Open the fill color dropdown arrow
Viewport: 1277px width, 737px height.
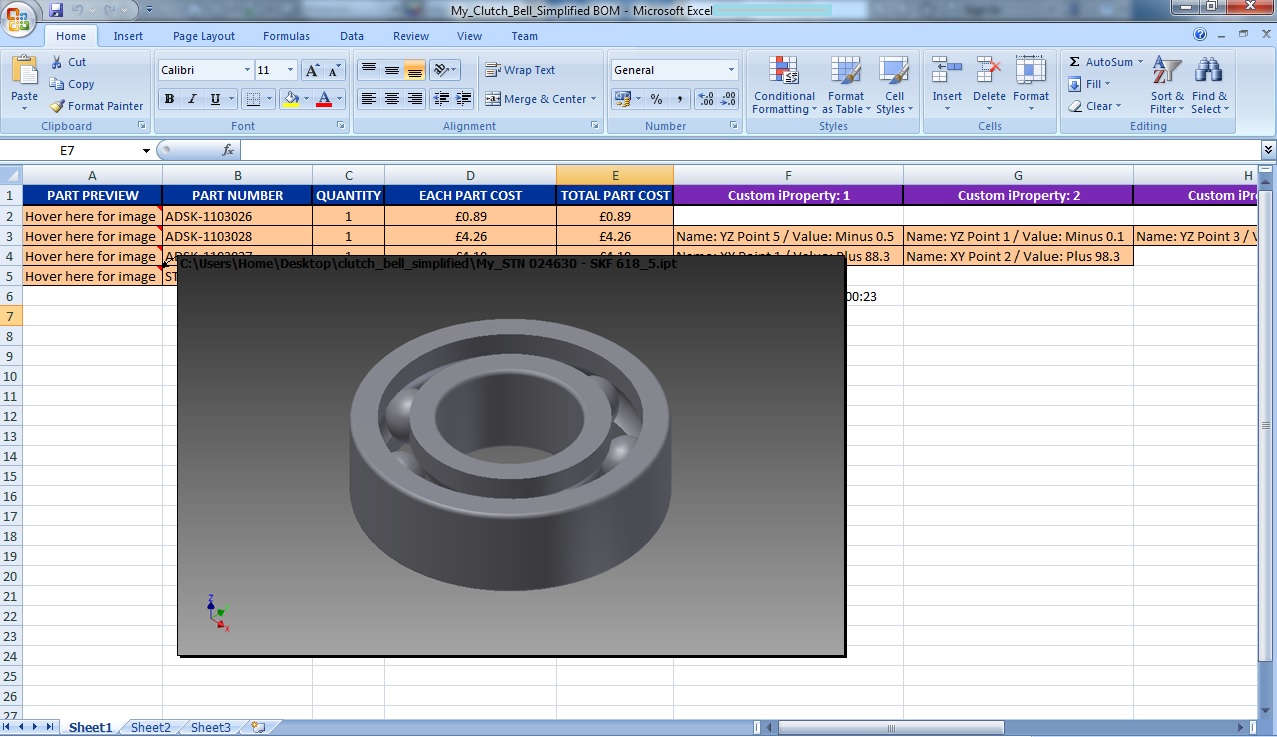pyautogui.click(x=306, y=99)
